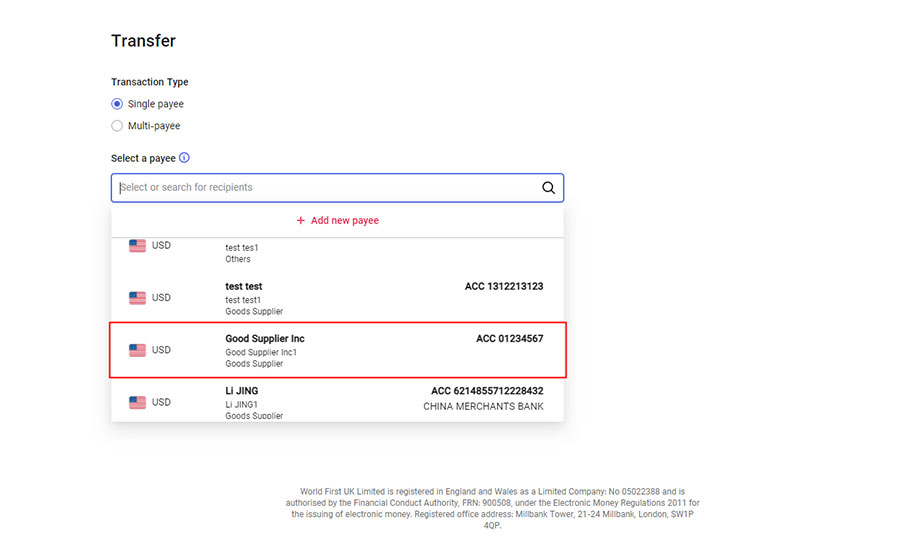Choose the test test payee name
The height and width of the screenshot is (536, 900).
[x=244, y=287]
